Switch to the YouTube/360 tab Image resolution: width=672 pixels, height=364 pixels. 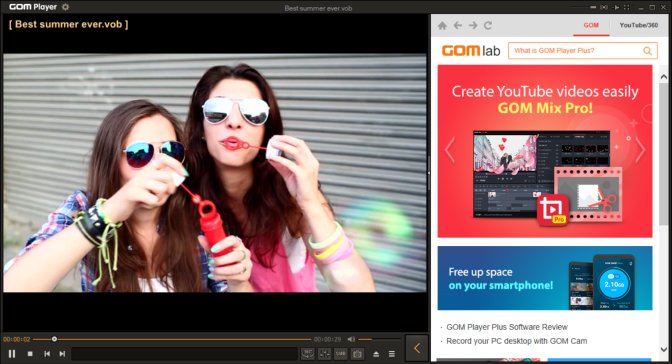pyautogui.click(x=639, y=25)
